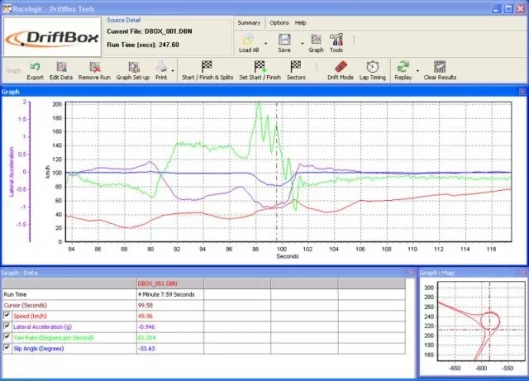Image resolution: width=529 pixels, height=381 pixels.
Task: Close the Graph : Data panel
Action: click(x=411, y=272)
